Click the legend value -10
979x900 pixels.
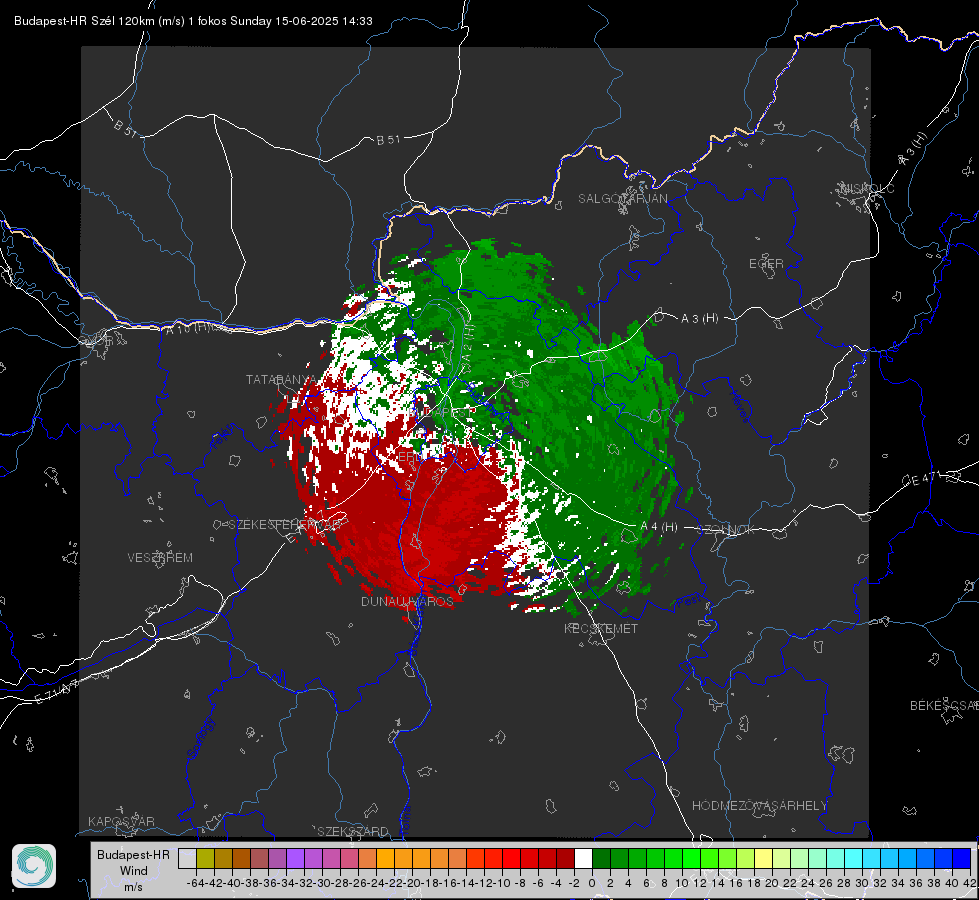tap(501, 883)
